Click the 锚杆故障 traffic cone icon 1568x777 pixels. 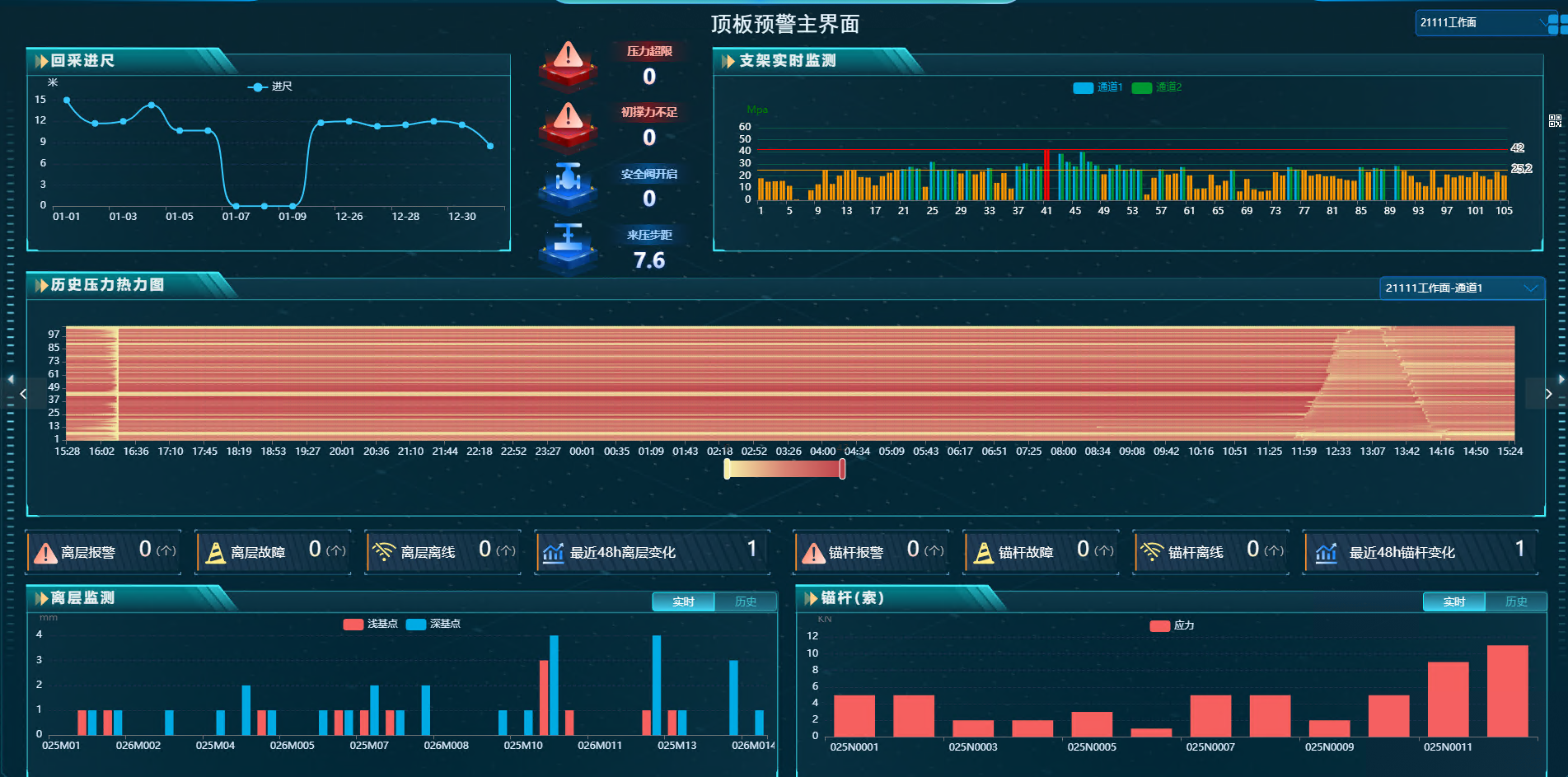point(983,553)
